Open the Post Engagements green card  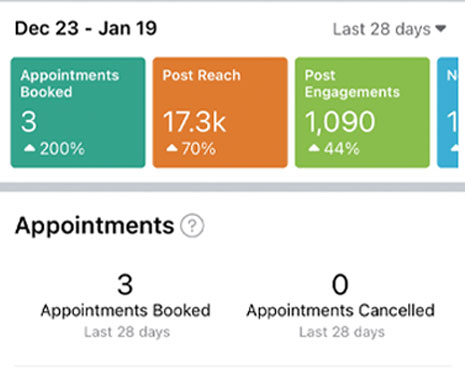coord(362,112)
